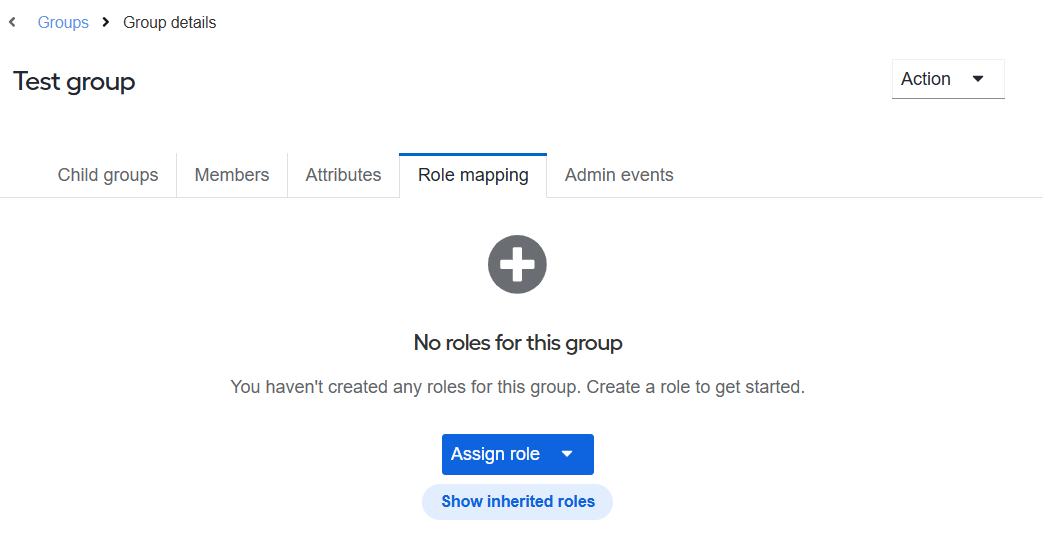Switch to the Members tab

[x=231, y=175]
